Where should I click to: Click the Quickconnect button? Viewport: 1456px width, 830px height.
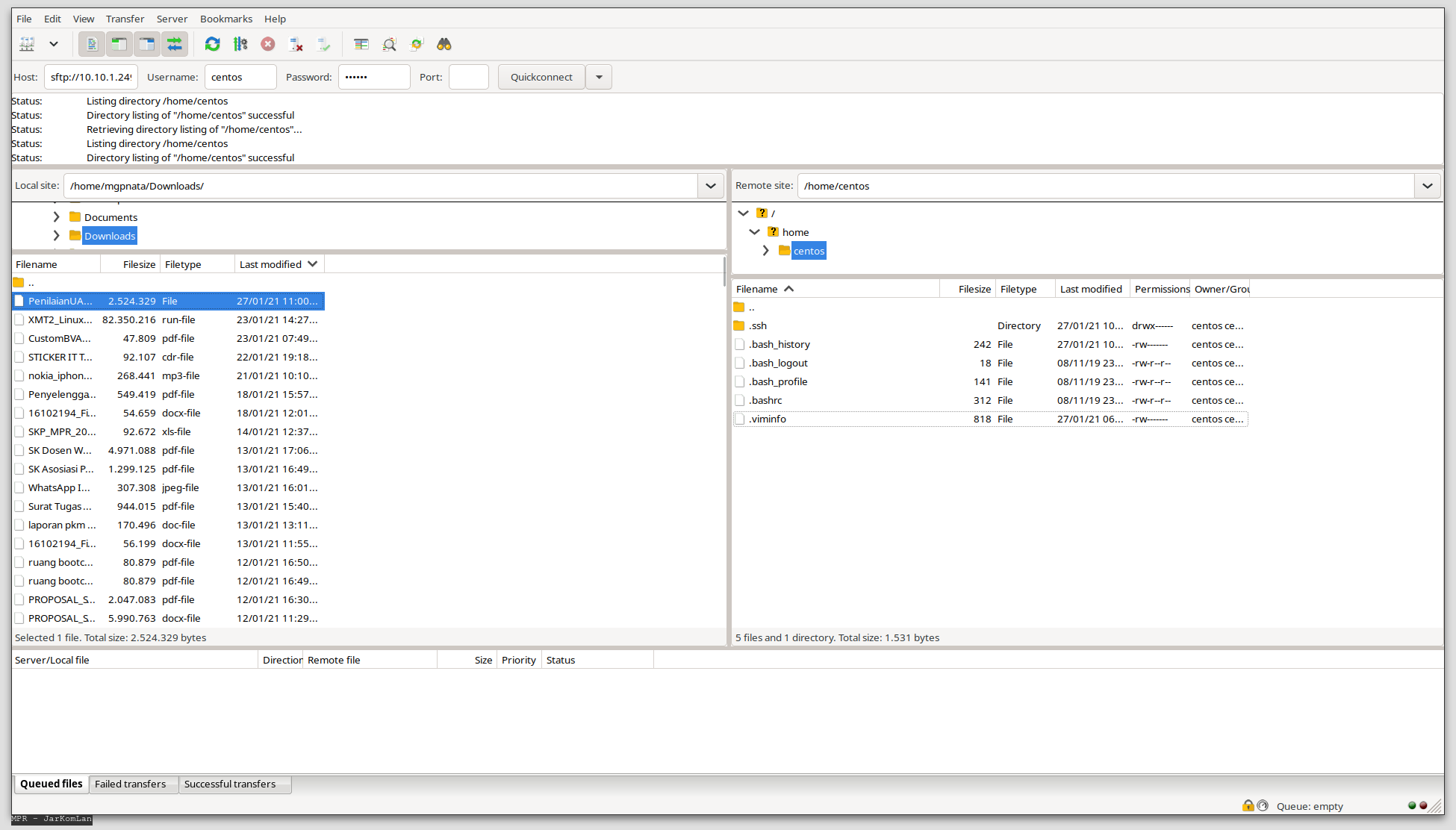tap(541, 77)
